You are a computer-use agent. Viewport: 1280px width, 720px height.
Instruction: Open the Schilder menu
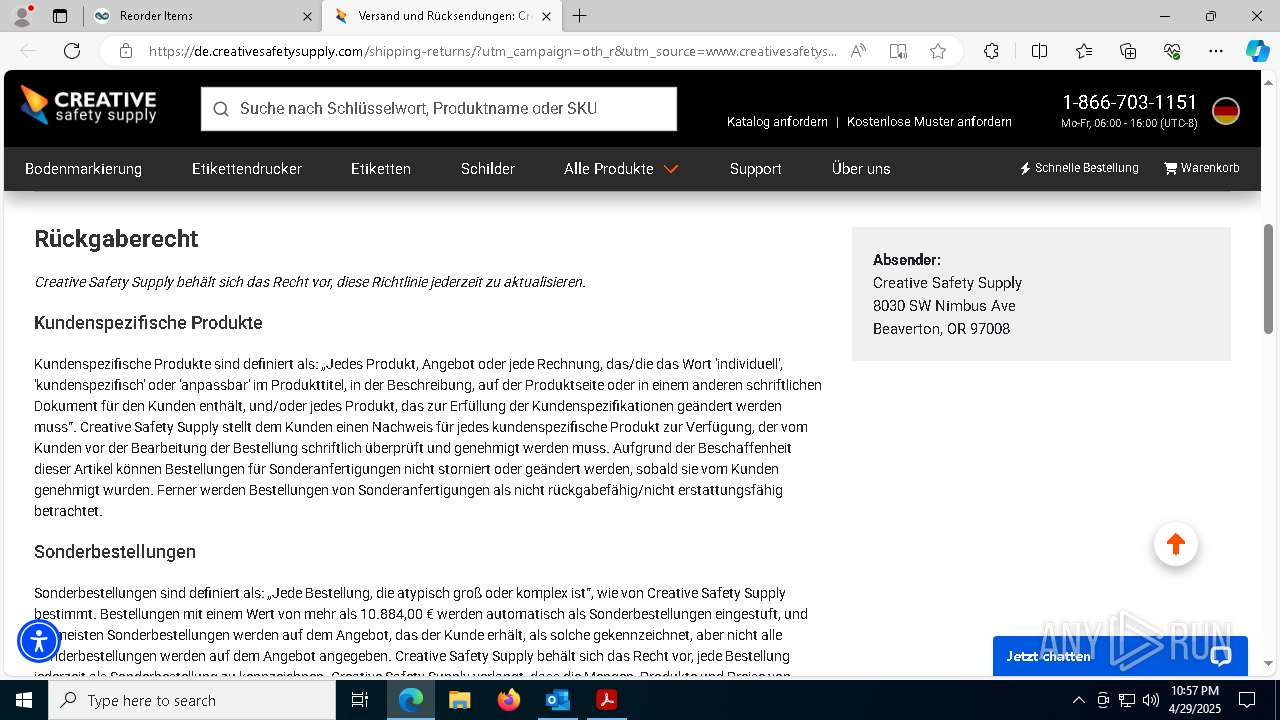(x=488, y=169)
